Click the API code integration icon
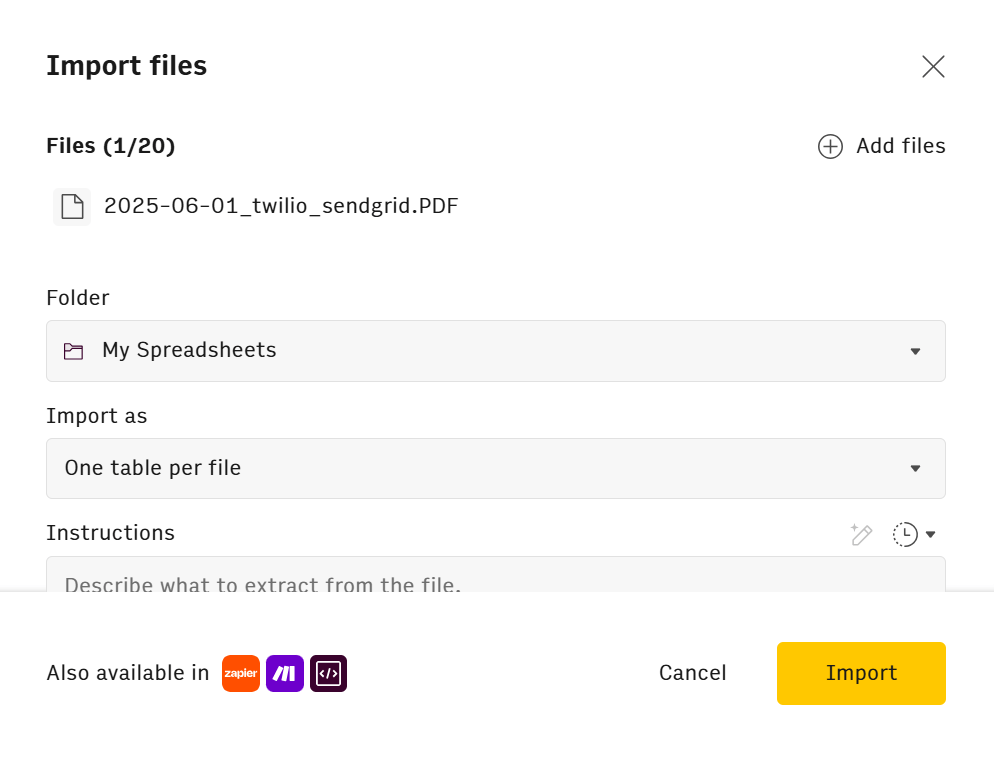Screen dimensions: 994x762 tap(328, 673)
